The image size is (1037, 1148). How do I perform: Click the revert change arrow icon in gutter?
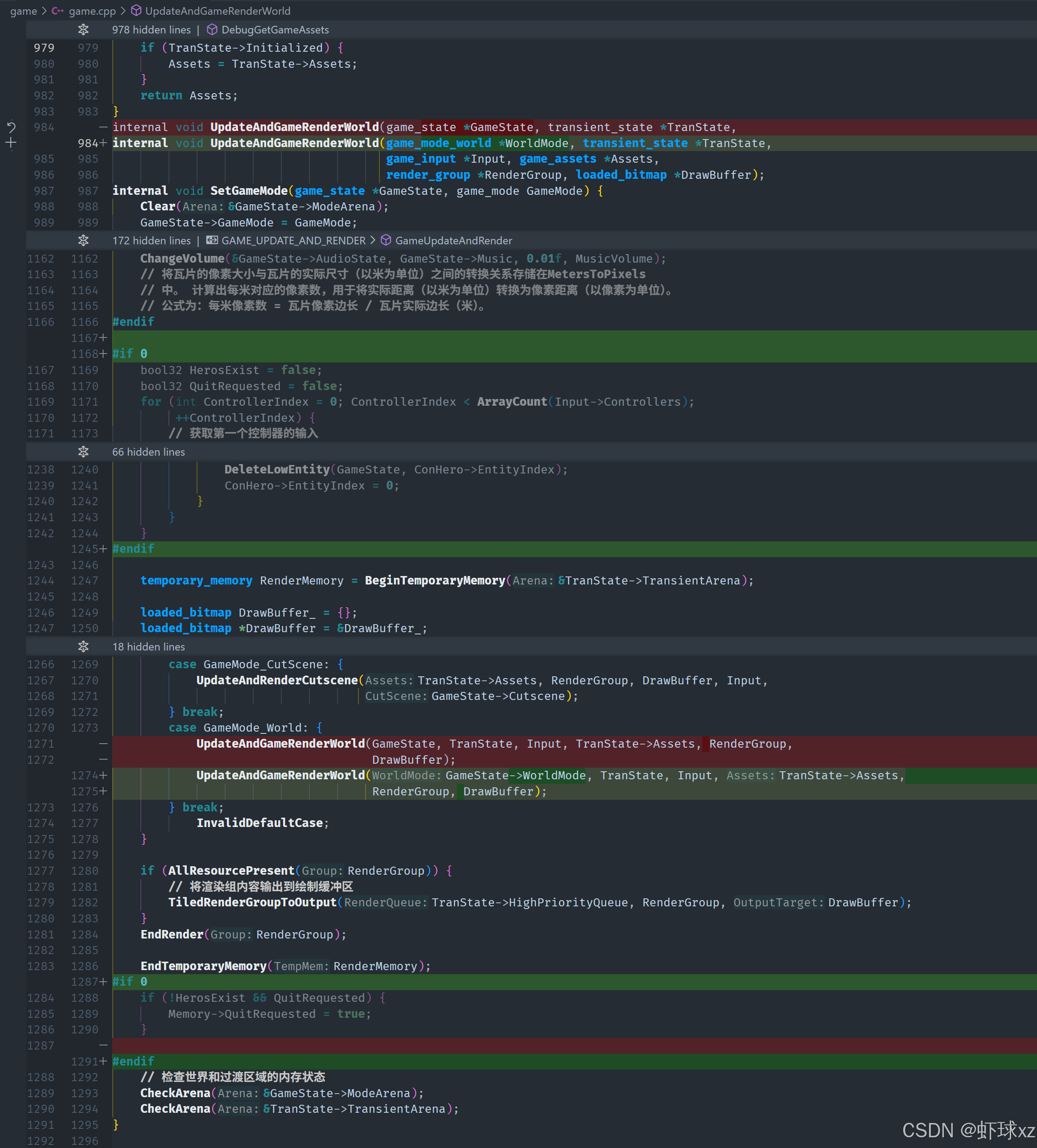11,127
